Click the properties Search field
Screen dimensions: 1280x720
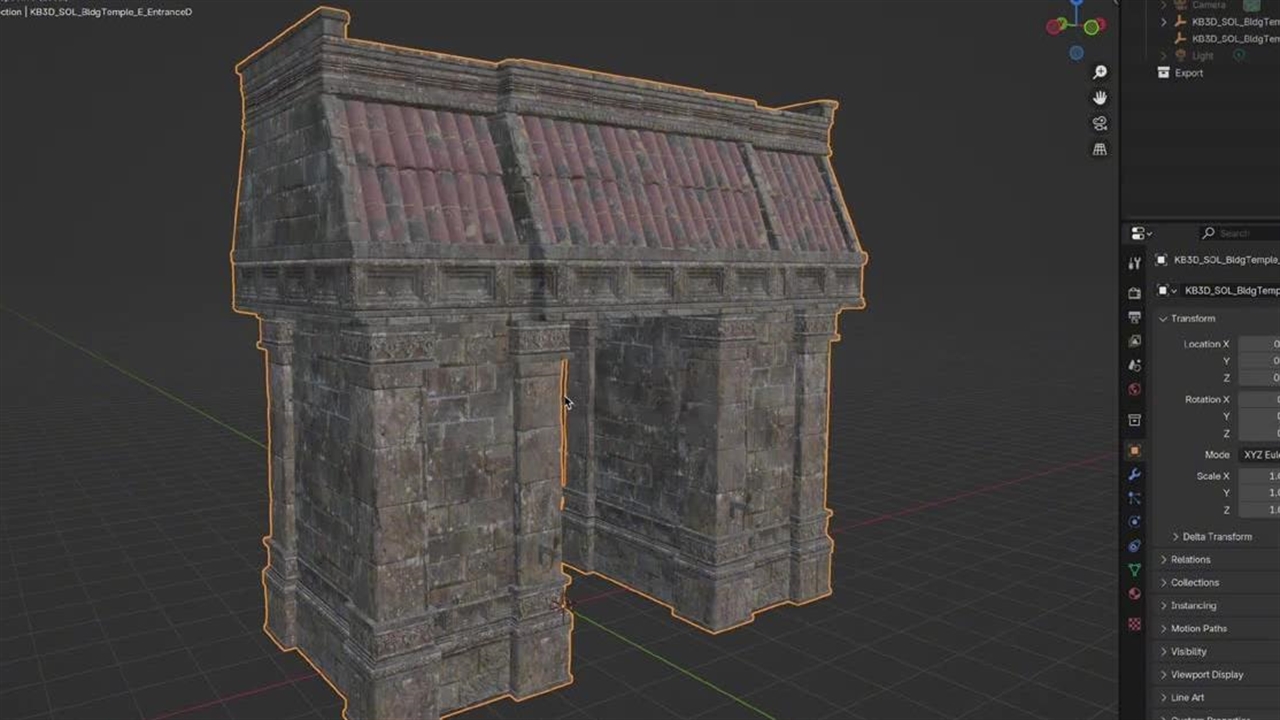click(x=1240, y=233)
